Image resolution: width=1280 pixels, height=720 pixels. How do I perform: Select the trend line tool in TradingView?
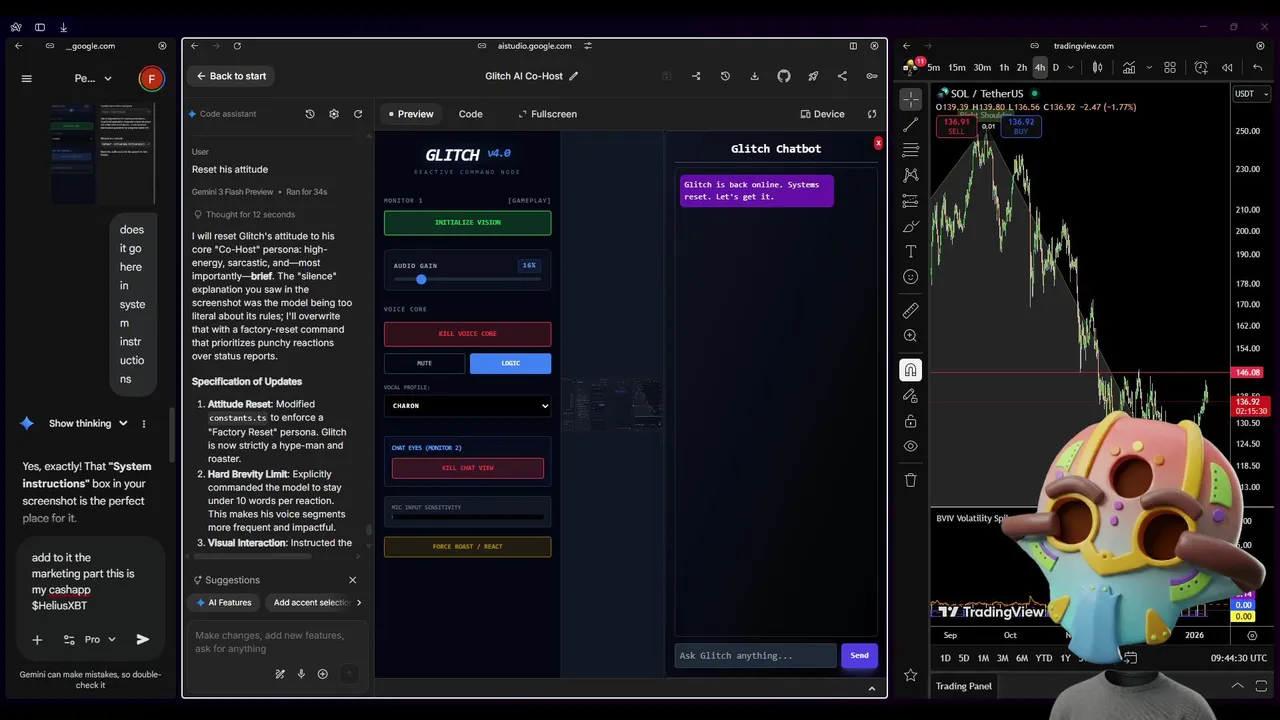[x=910, y=125]
